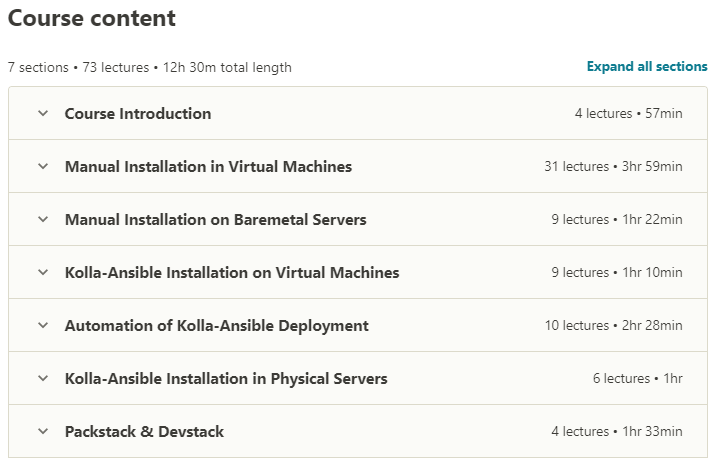The width and height of the screenshot is (715, 464).
Task: Click the Manual Installation on Baremetal Servers title
Action: 215,220
